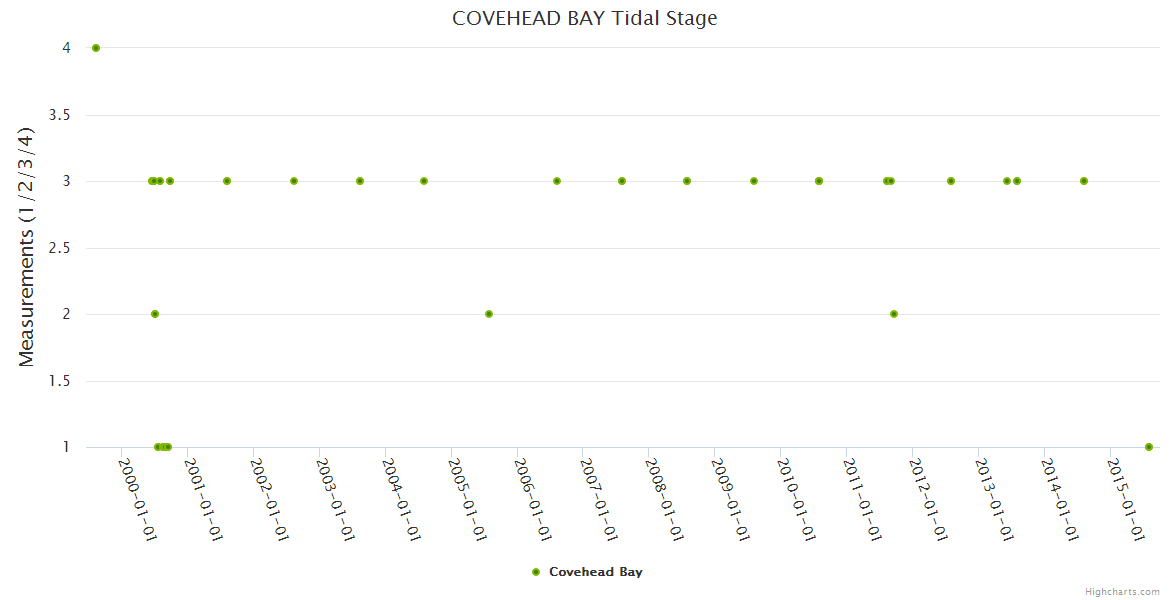This screenshot has width=1170, height=600.
Task: Select the 2008 data point at value 3
Action: [687, 181]
